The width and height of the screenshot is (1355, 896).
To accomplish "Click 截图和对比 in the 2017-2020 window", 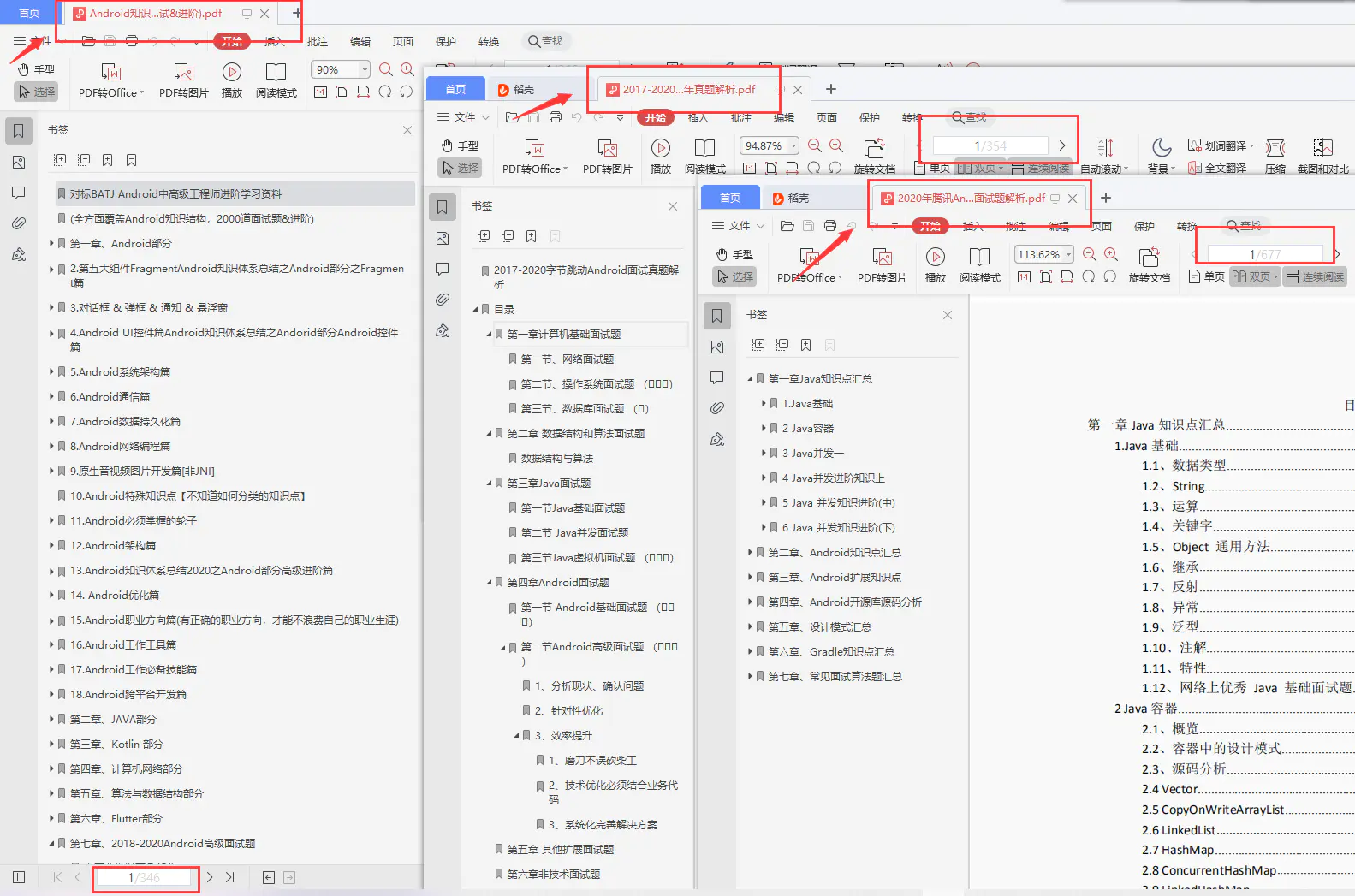I will pos(1322,157).
